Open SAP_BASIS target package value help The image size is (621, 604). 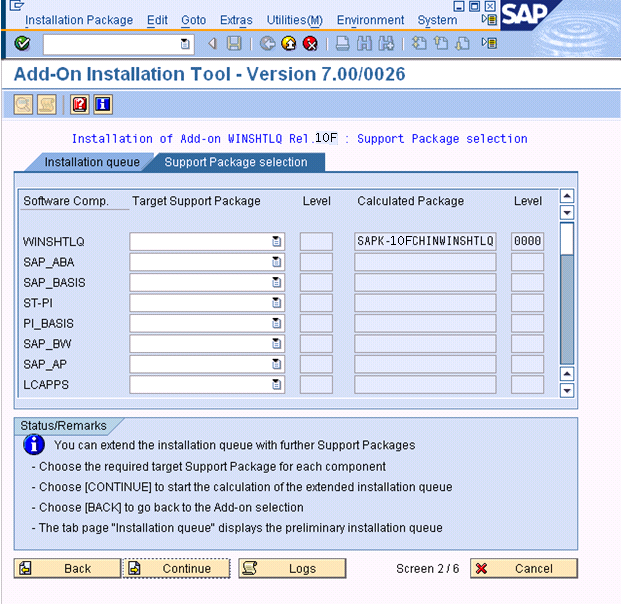(x=276, y=282)
